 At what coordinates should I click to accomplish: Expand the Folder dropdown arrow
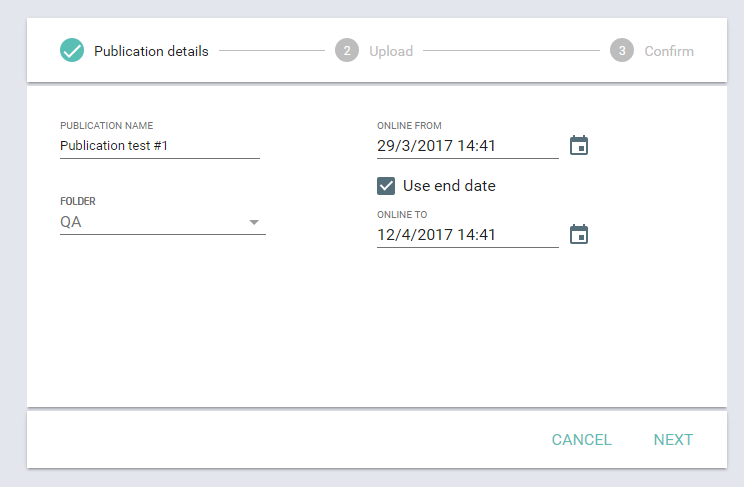coord(254,222)
